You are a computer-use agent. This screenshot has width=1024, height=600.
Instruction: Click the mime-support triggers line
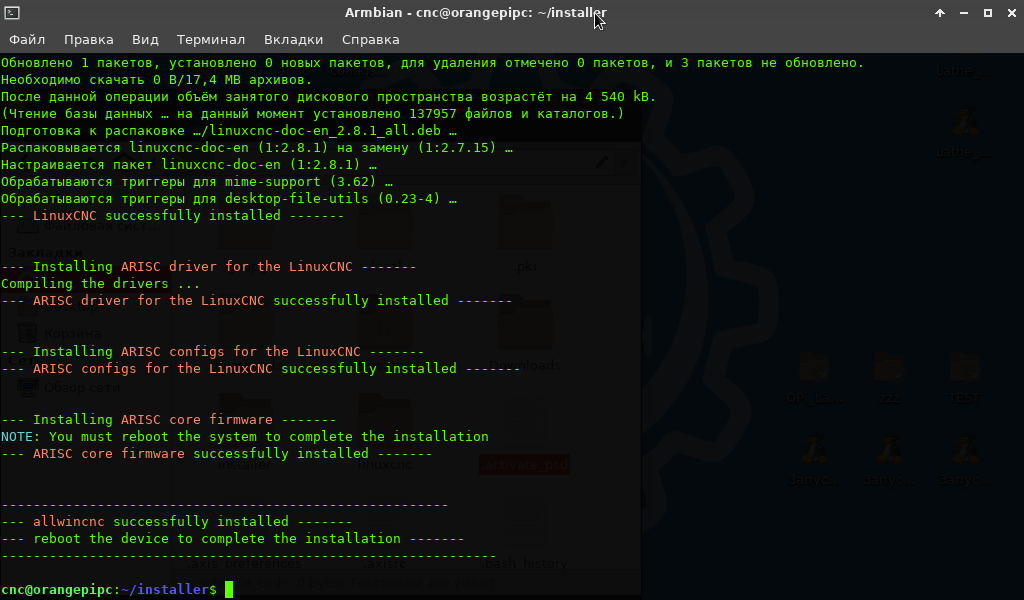pos(197,182)
